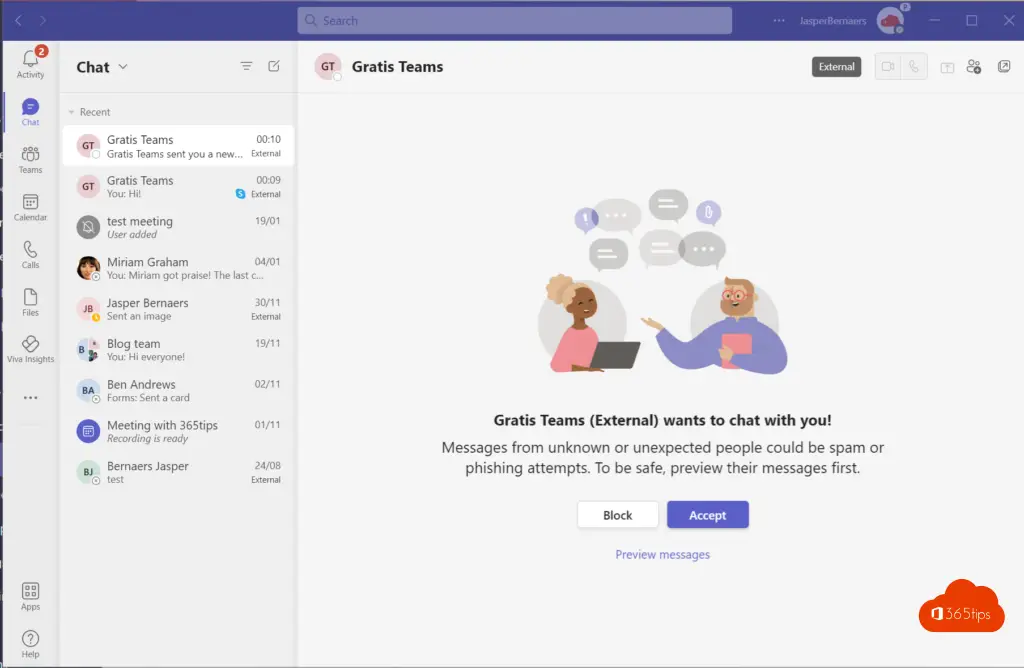Start a new chat with compose icon

[274, 66]
